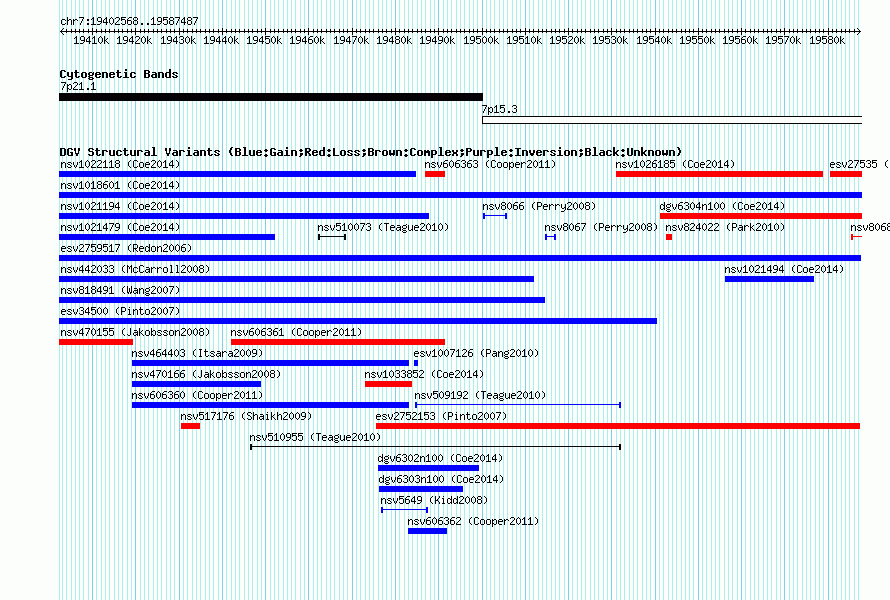Click the dgv6303n100 (Coe2014) blue bar

tap(421, 489)
